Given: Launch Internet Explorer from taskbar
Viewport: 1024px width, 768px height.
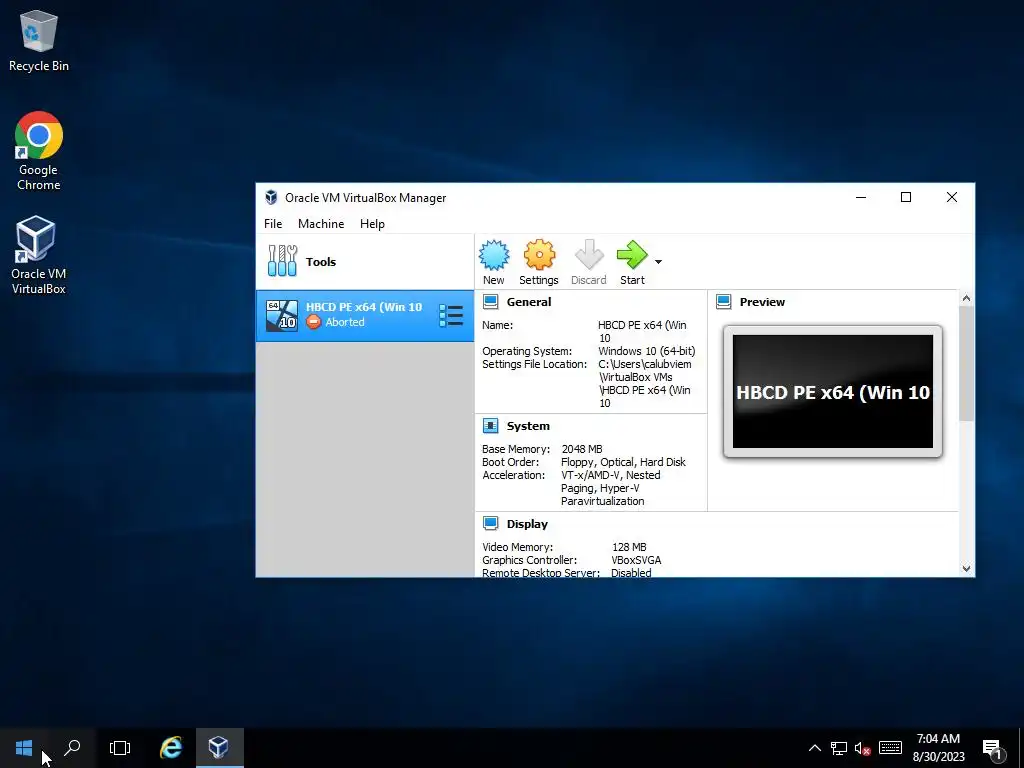Looking at the screenshot, I should [x=171, y=748].
